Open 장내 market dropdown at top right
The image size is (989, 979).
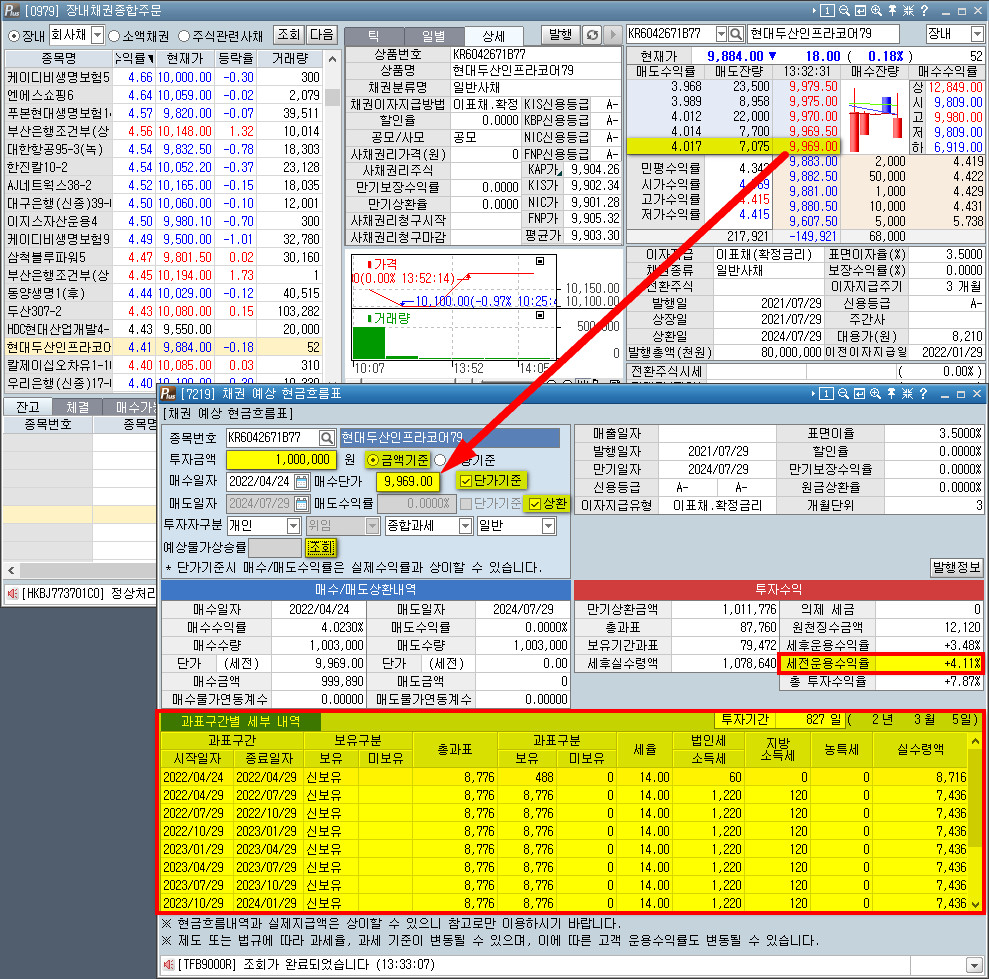pos(978,33)
